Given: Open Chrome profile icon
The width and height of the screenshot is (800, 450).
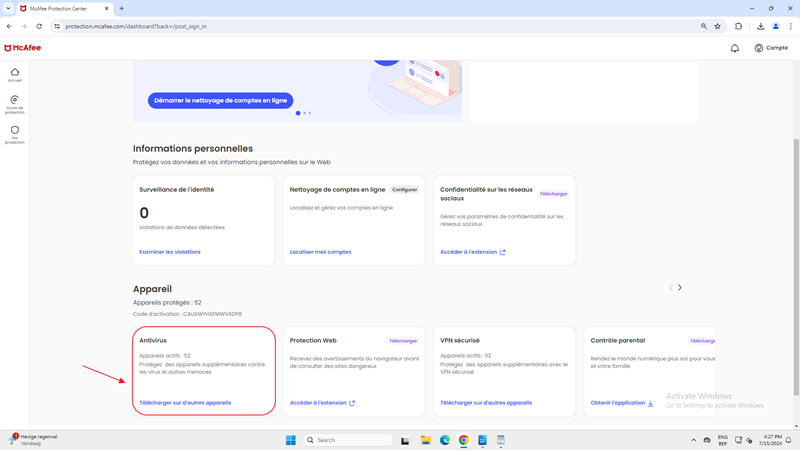Looking at the screenshot, I should click(x=776, y=26).
